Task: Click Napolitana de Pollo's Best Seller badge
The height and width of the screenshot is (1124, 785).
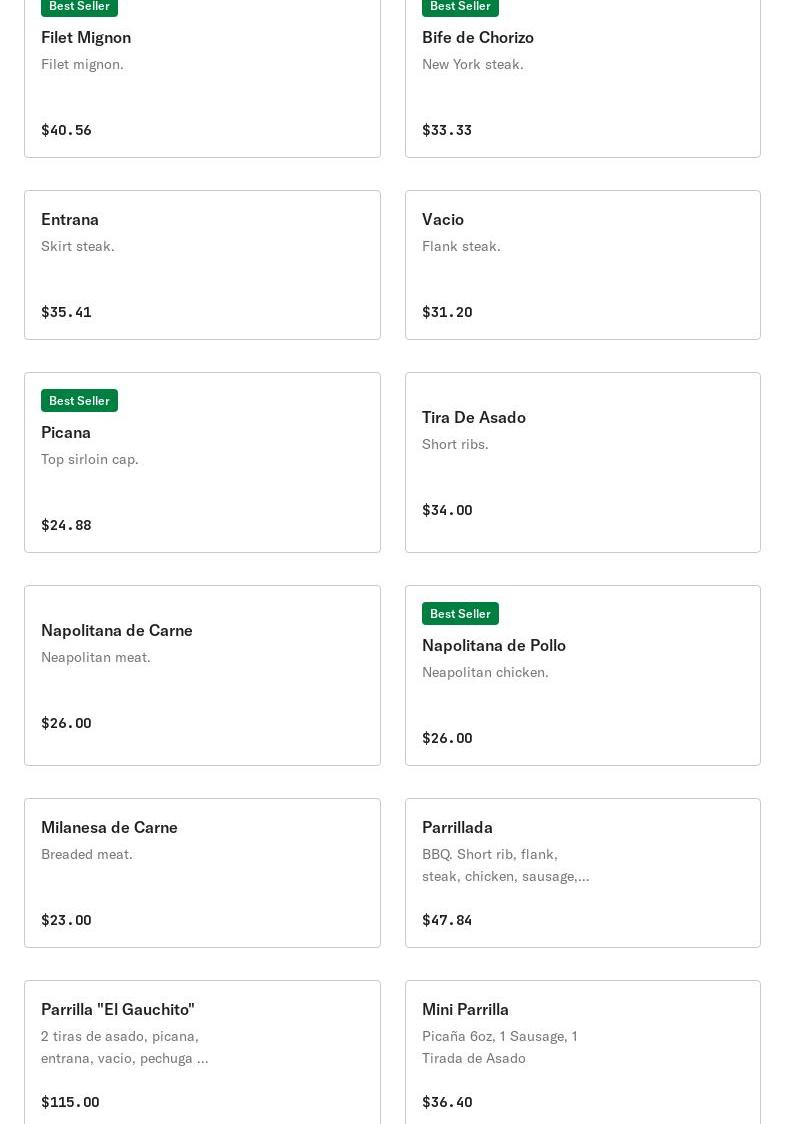Action: coord(460,613)
